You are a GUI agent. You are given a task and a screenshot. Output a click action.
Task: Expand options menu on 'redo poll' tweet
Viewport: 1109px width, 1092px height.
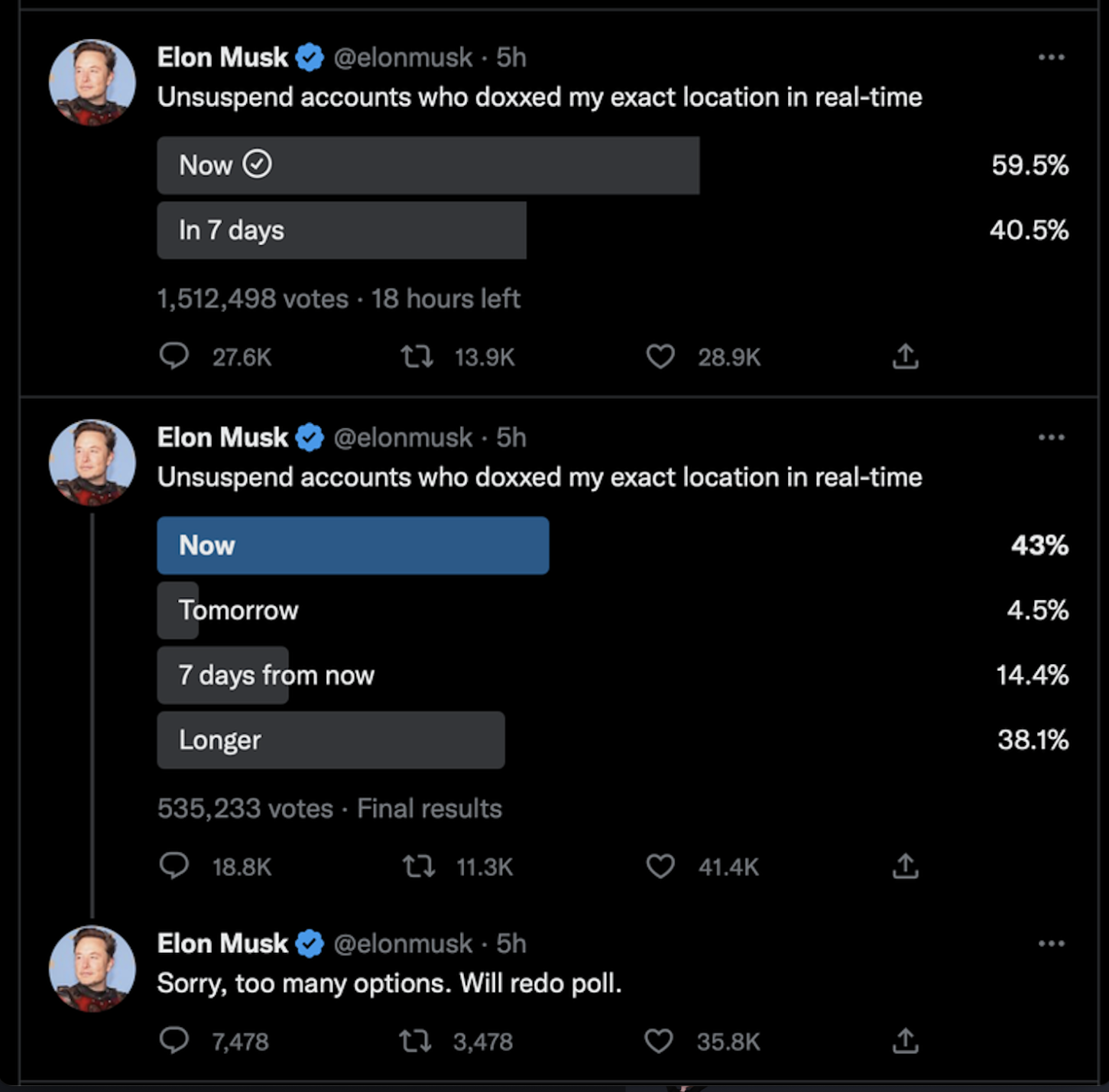1052,943
